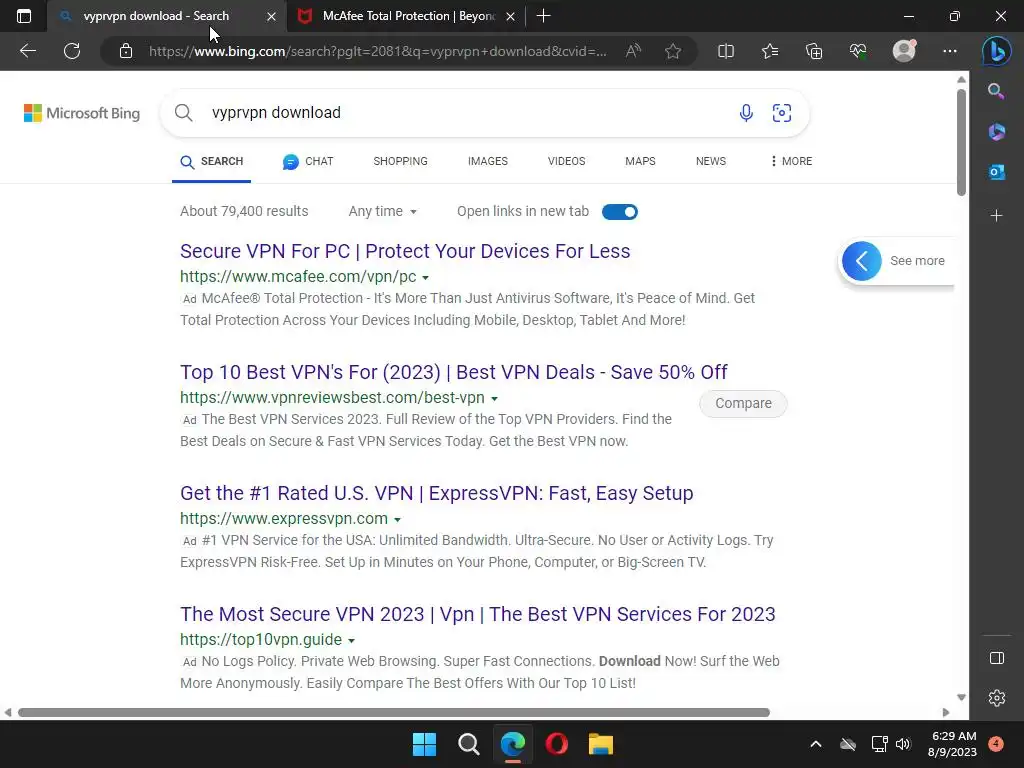Open File Explorer from taskbar

point(600,744)
